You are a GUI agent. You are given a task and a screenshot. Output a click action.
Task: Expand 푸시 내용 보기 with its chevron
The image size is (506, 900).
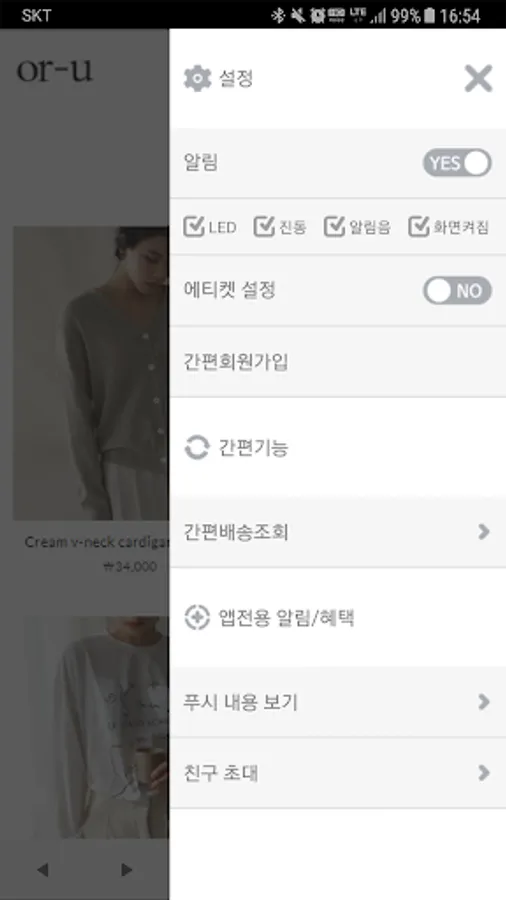click(484, 701)
